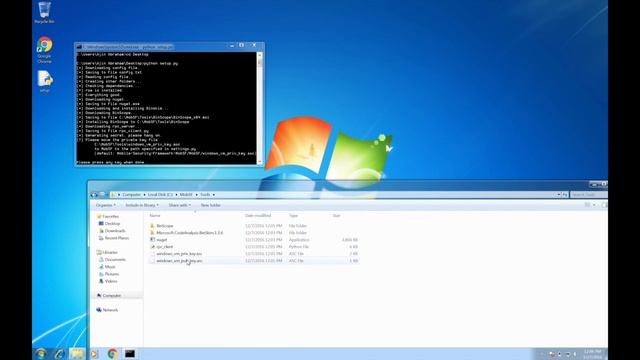640x360 pixels.
Task: Expand the breadcrumb arrow after Local Disk (C:)
Action: pos(177,195)
